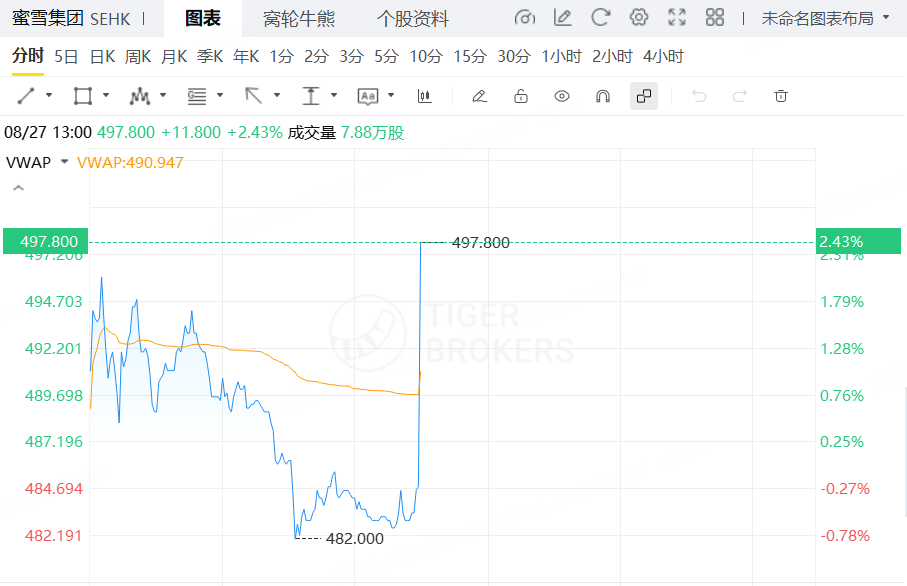Viewport: 907px width, 586px height.
Task: Select the 15分 interval
Action: (470, 57)
